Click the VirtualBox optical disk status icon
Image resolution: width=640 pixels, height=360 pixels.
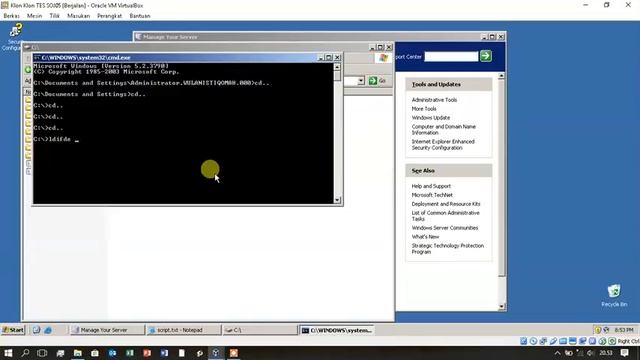click(533, 341)
